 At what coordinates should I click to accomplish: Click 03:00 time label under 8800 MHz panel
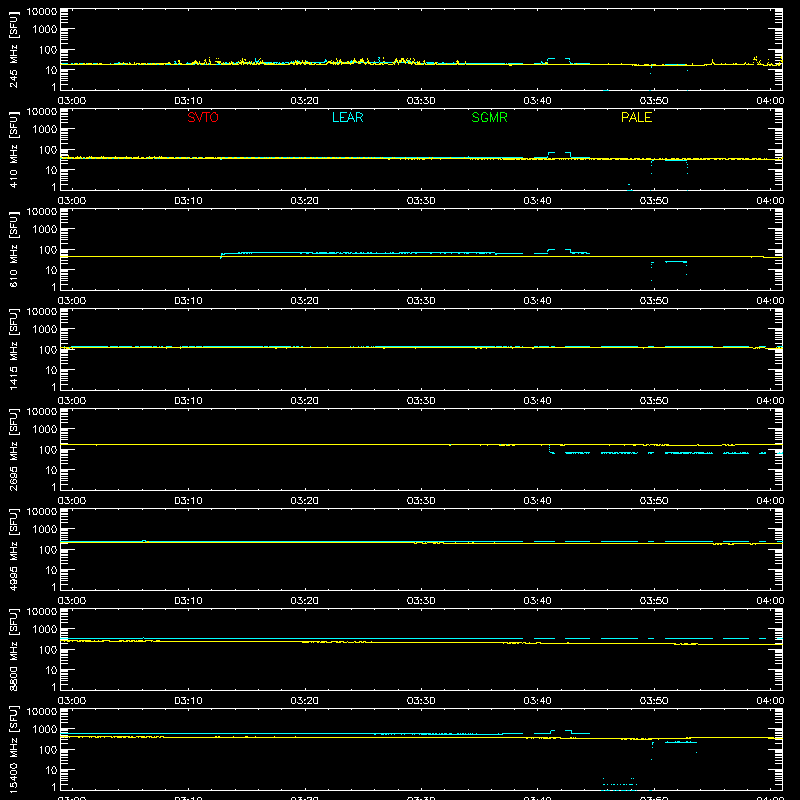[72, 701]
